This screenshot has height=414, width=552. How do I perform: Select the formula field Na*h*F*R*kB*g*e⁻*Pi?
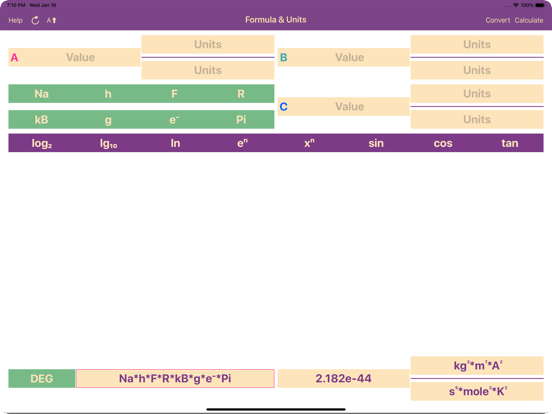point(175,378)
